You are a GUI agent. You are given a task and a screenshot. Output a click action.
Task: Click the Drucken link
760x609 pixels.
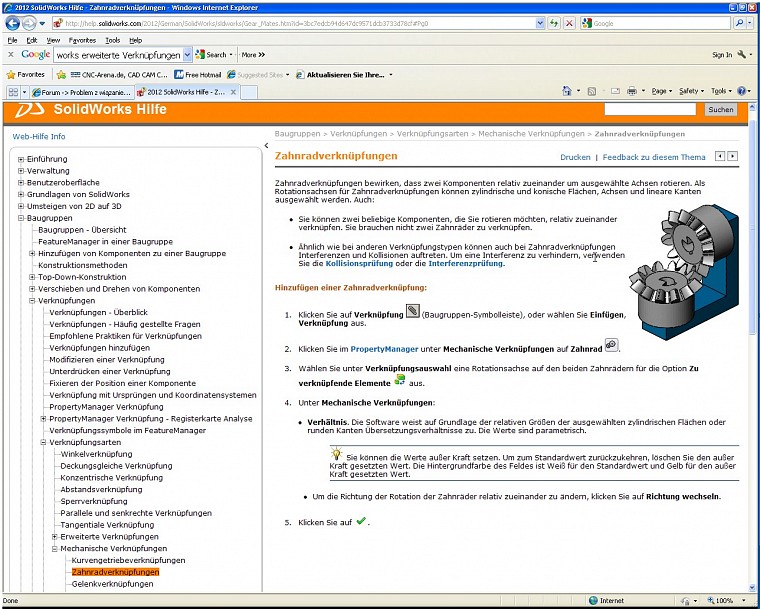pos(575,157)
